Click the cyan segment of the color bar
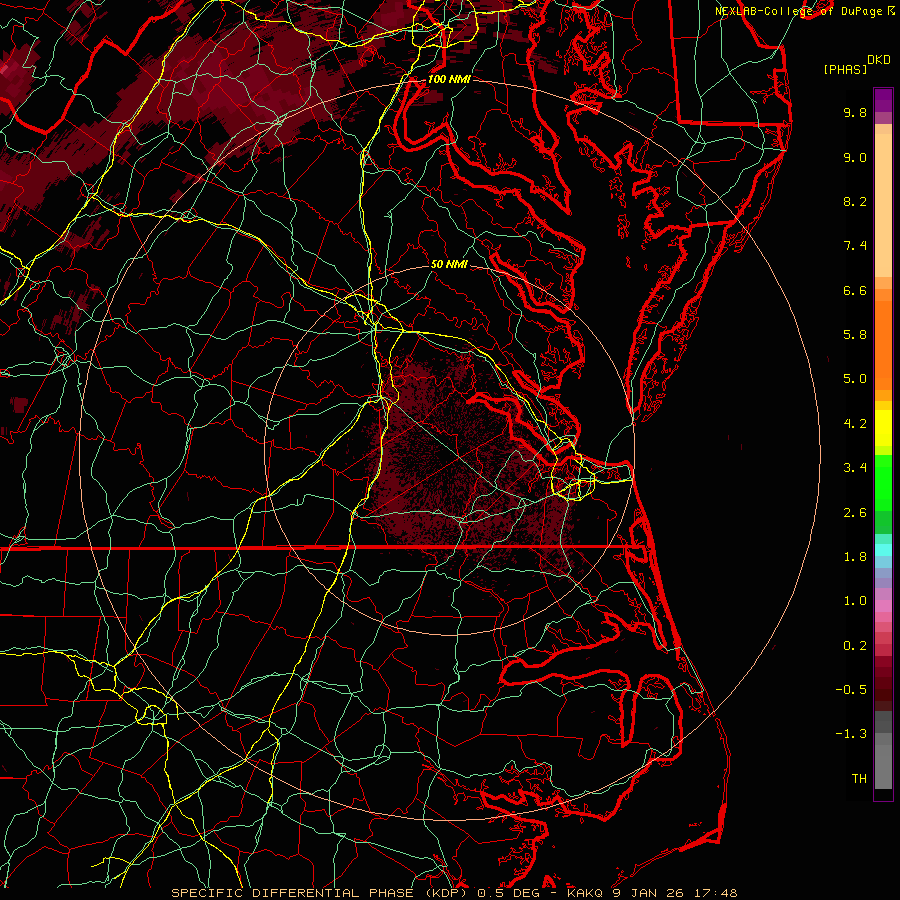The height and width of the screenshot is (900, 900). (883, 550)
